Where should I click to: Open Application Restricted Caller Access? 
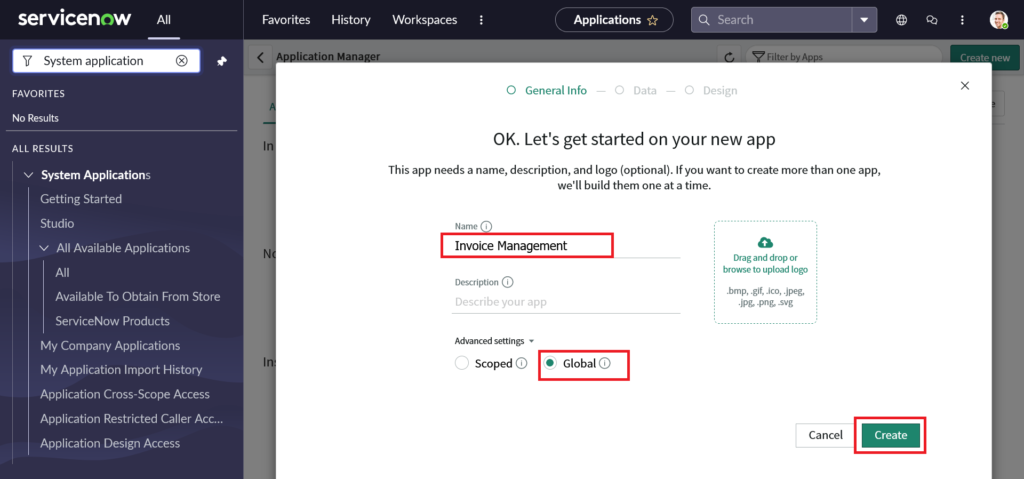click(132, 419)
